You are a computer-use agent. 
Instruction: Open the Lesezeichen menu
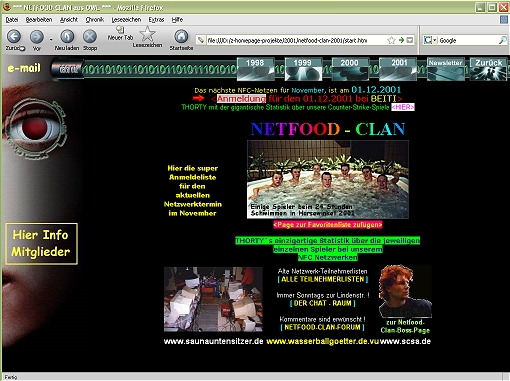coord(126,20)
